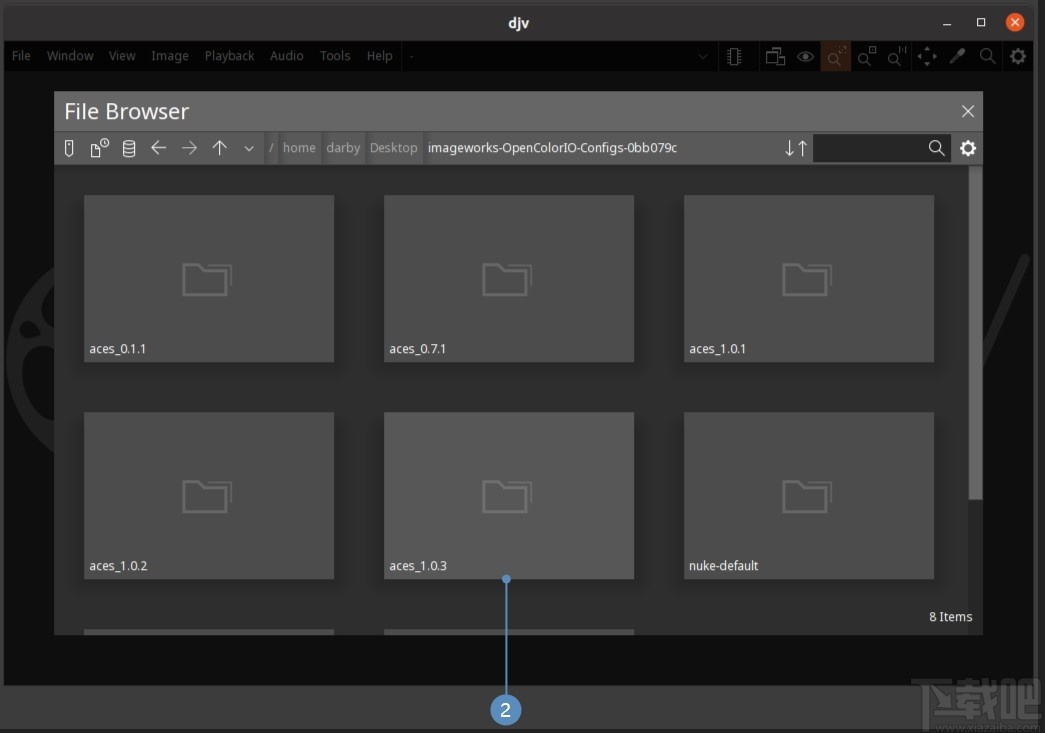Open the drives database icon

pyautogui.click(x=129, y=148)
